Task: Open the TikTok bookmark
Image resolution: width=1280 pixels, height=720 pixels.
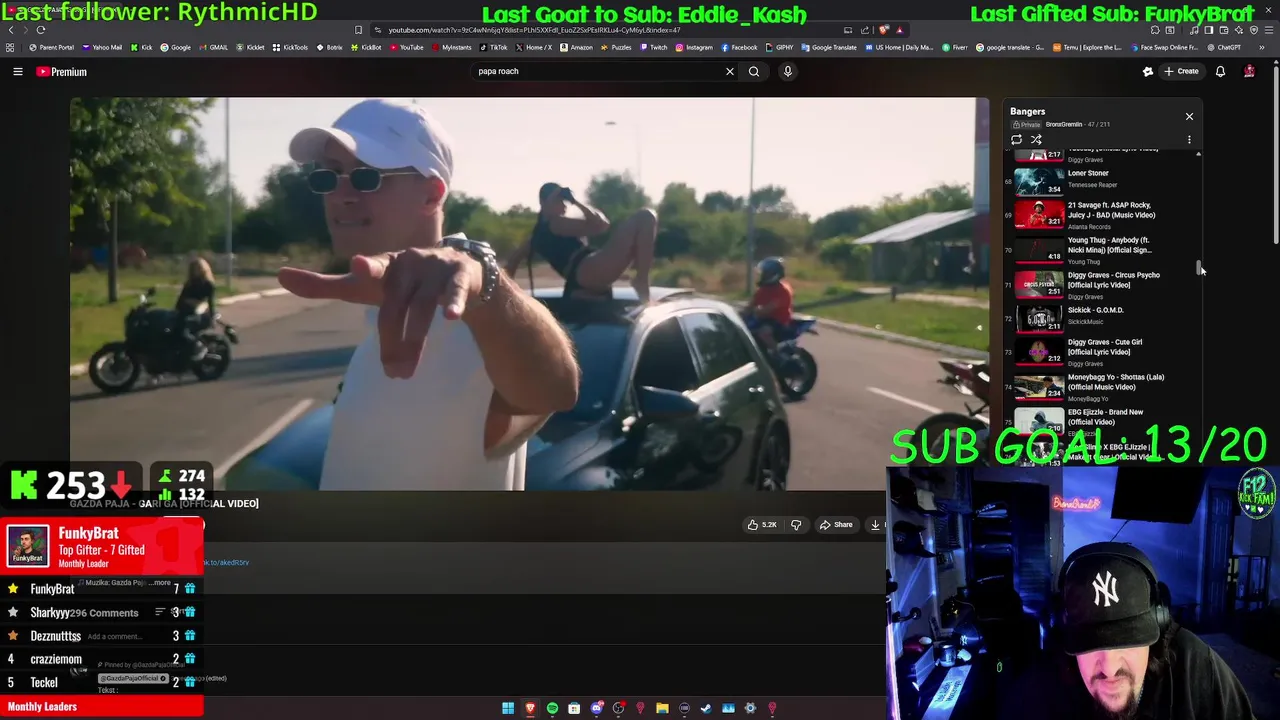Action: coord(494,47)
